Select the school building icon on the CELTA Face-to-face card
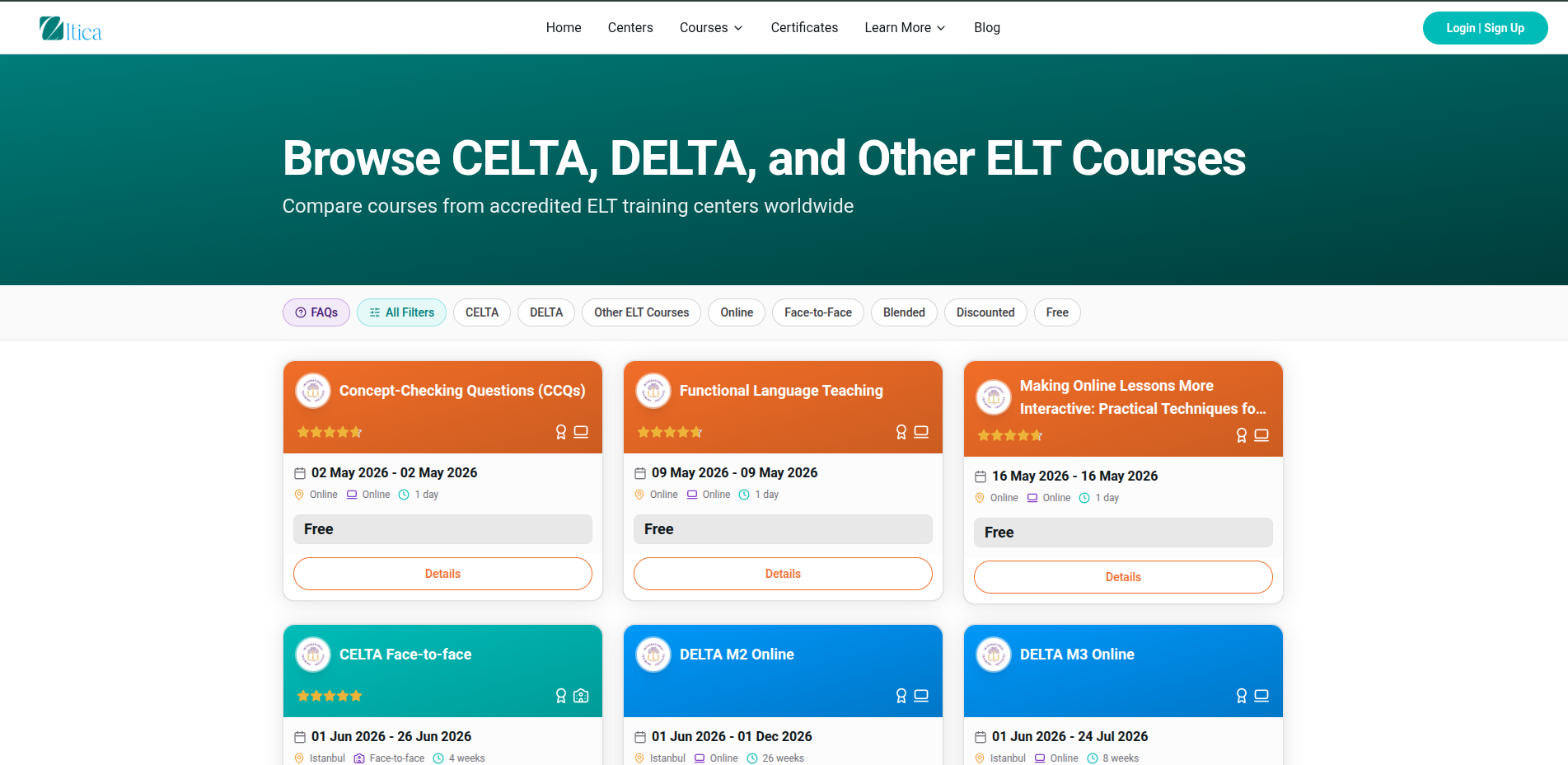This screenshot has width=1568, height=765. pyautogui.click(x=581, y=696)
